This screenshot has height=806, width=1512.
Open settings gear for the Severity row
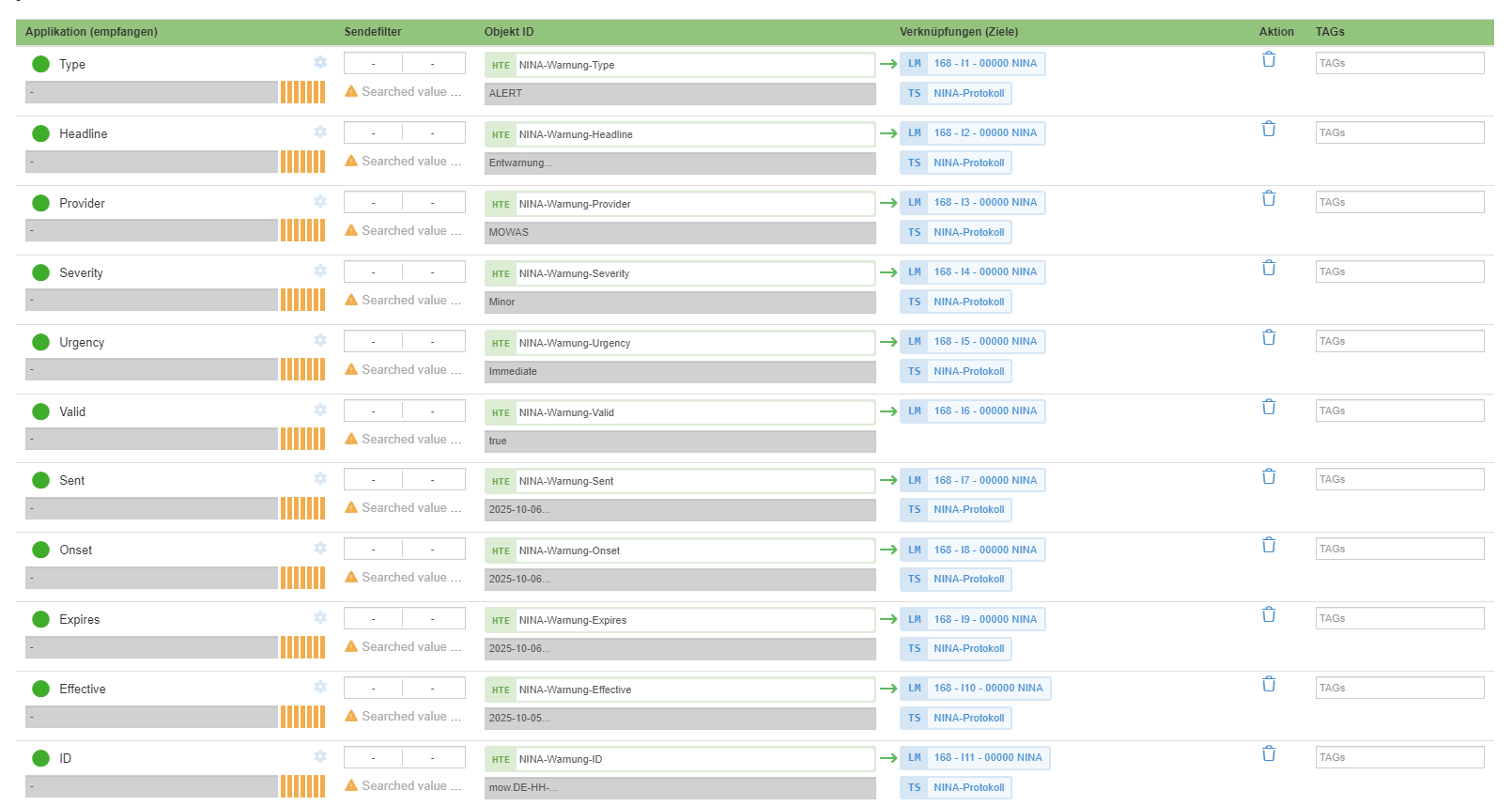point(320,271)
